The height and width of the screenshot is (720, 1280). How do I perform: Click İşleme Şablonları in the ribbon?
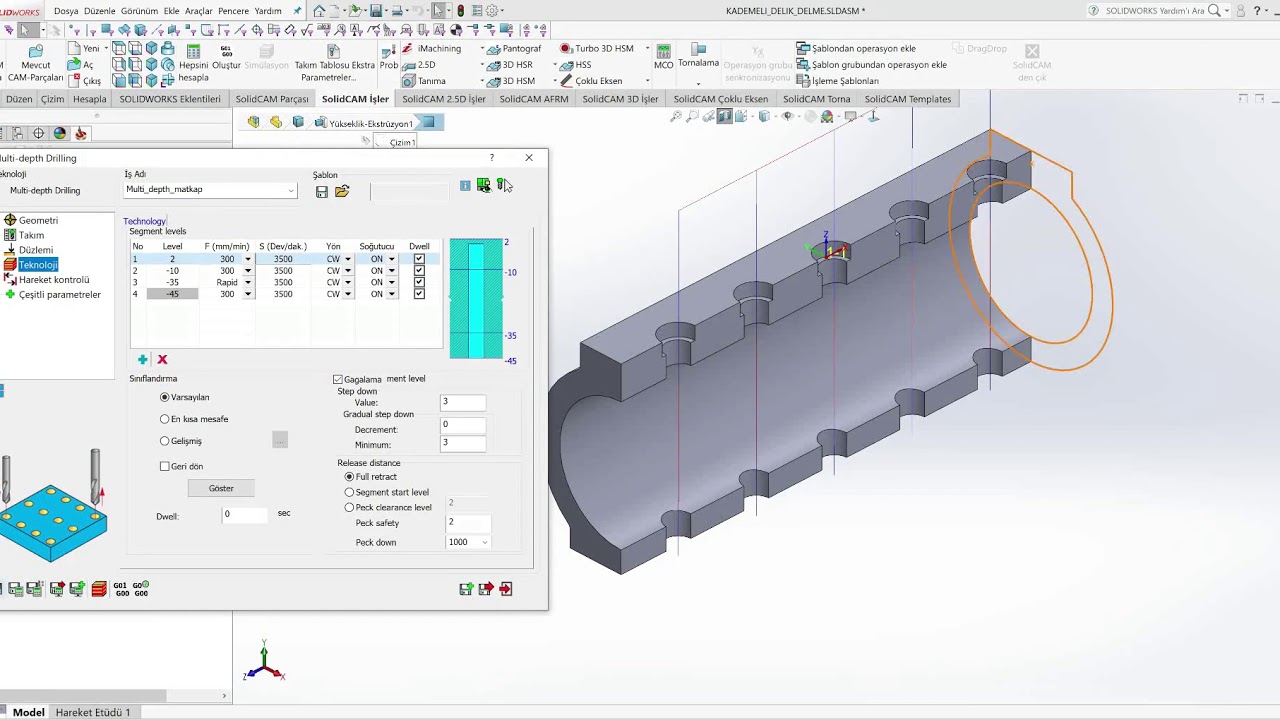[x=845, y=81]
